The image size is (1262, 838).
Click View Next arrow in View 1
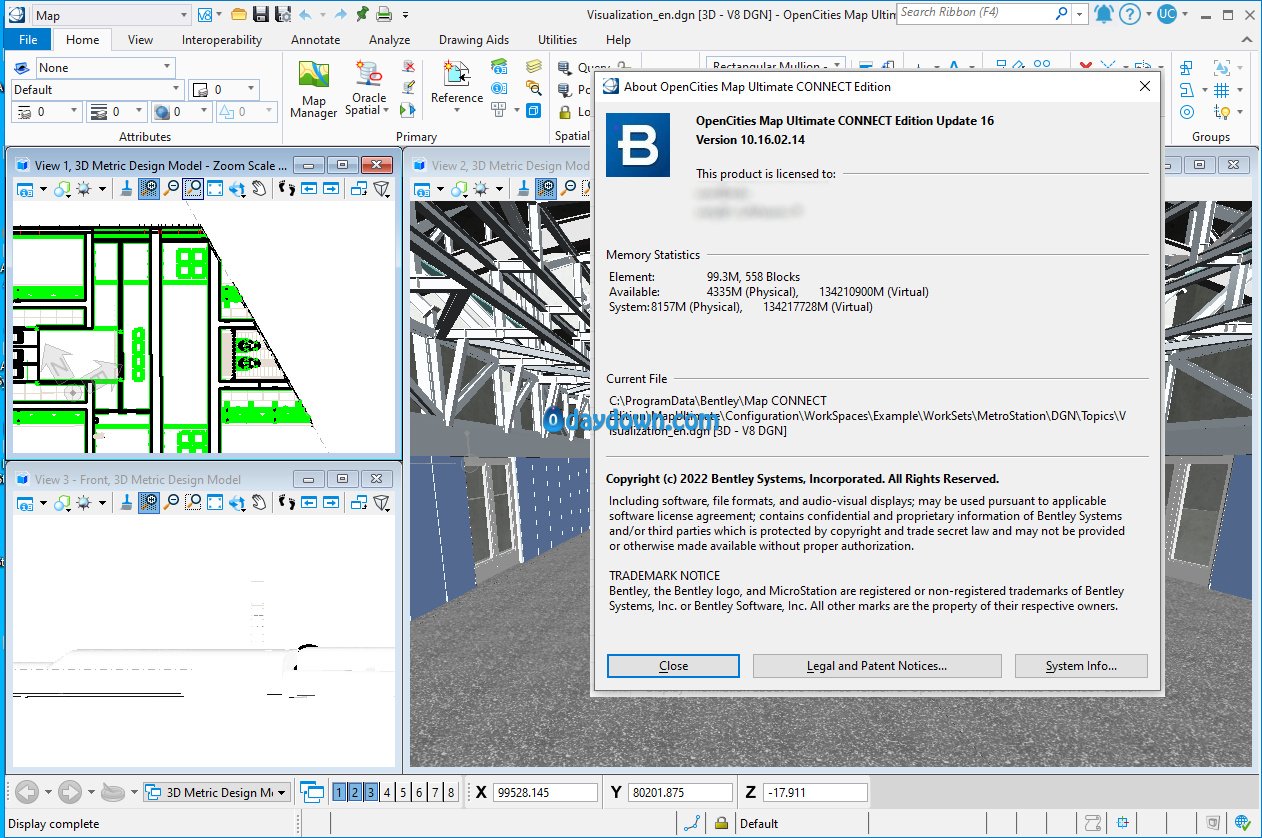[x=331, y=188]
